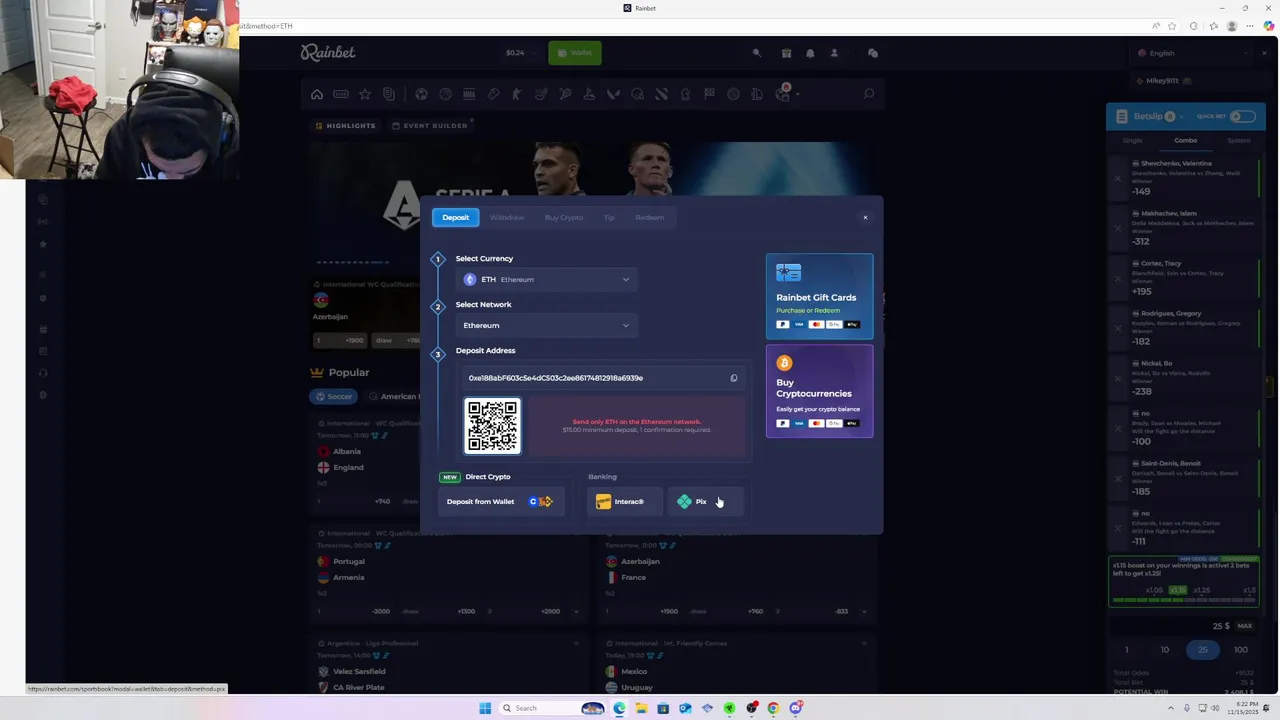Remove Saint-Denis, Benoit from betslip
The image size is (1280, 720).
[1118, 478]
